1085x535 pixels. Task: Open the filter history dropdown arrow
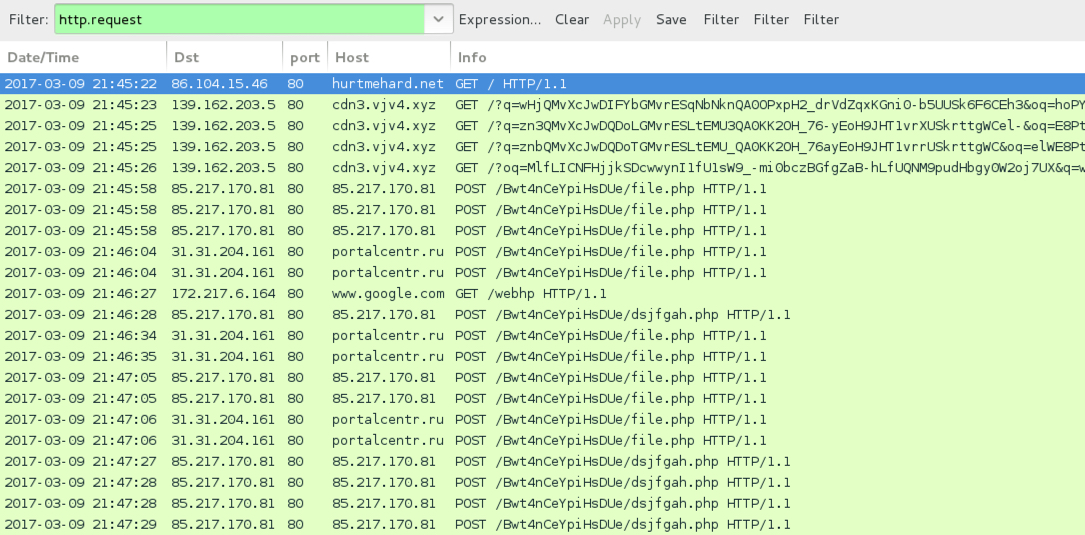pyautogui.click(x=438, y=19)
